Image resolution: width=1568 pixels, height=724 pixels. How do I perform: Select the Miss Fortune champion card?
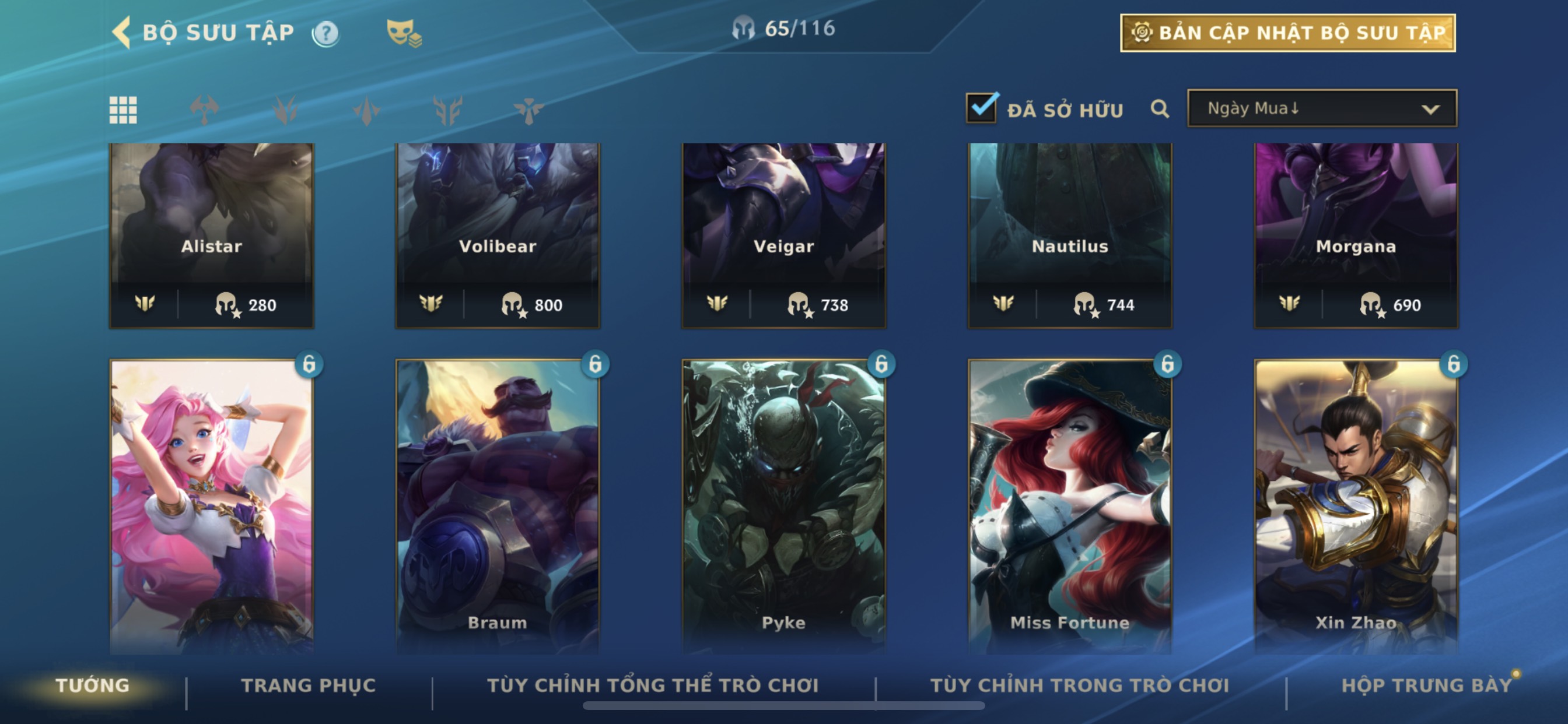(1069, 506)
